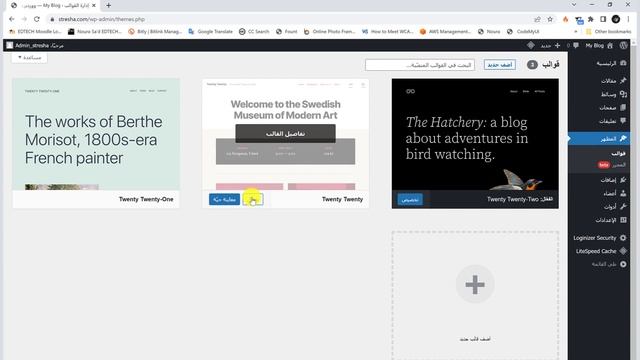Click the Tools wrench icon in sidebar
This screenshot has height=360, width=640.
pyautogui.click(x=623, y=207)
